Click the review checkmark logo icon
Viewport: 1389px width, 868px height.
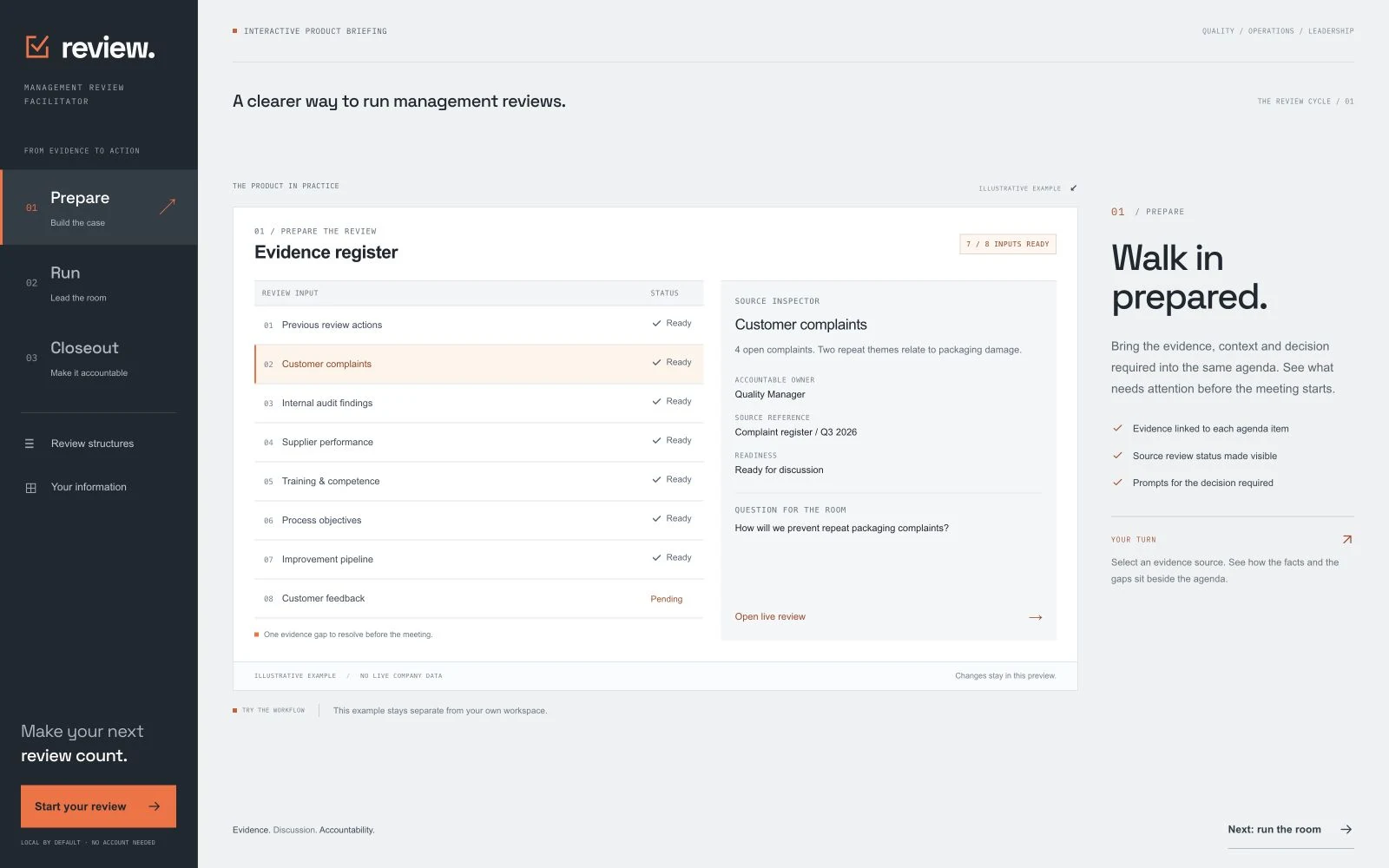point(37,47)
